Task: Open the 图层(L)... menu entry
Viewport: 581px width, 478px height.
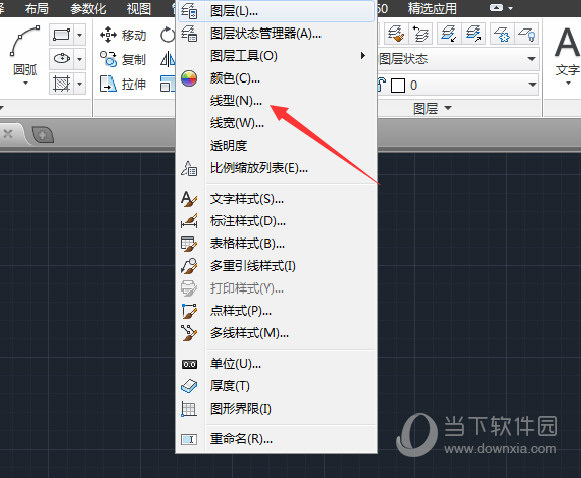Action: pos(276,11)
